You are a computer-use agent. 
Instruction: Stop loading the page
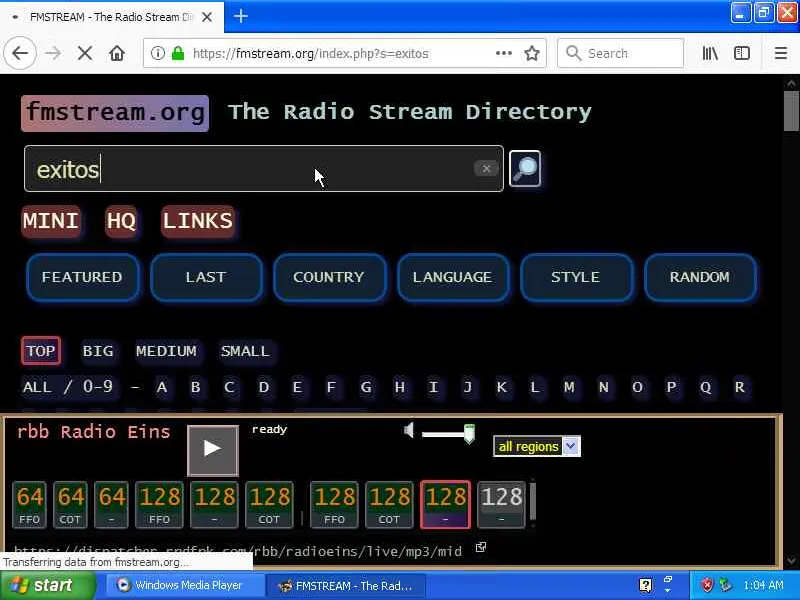pyautogui.click(x=85, y=53)
